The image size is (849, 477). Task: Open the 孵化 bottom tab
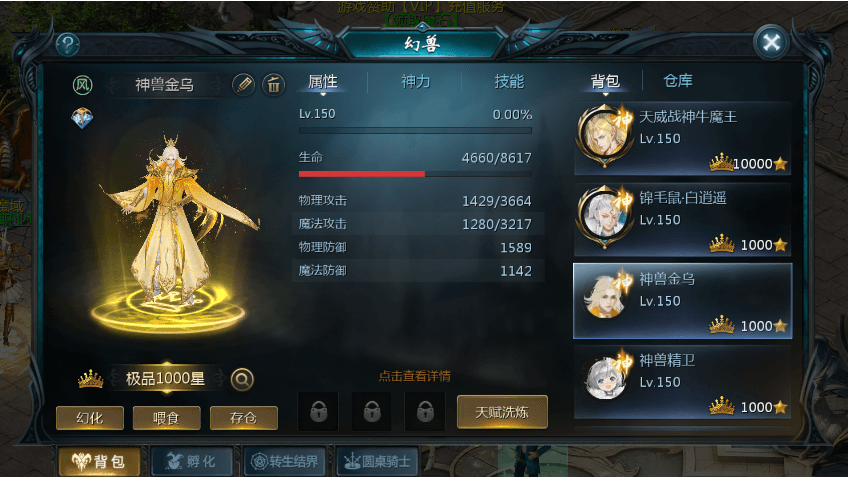click(x=192, y=461)
